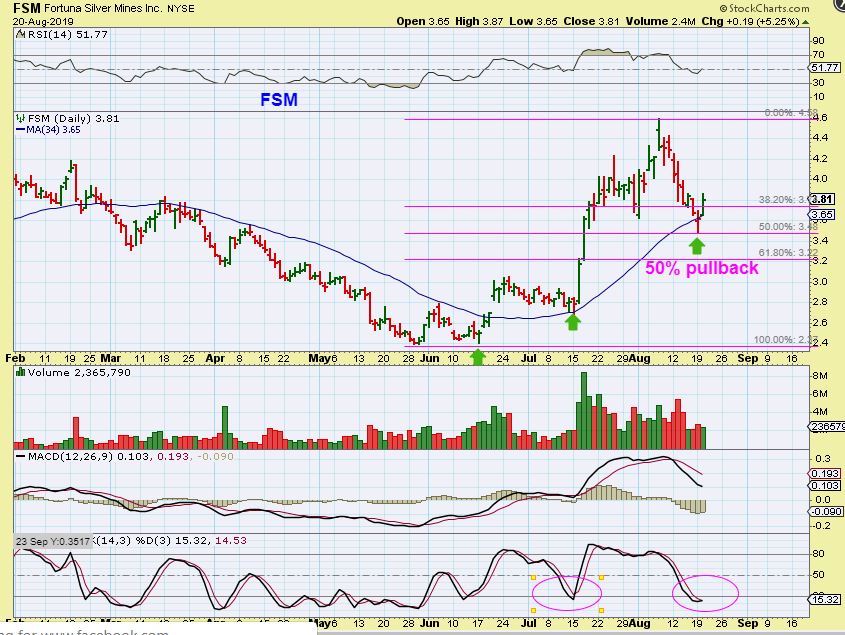Click the 61.80%: 3.22 Fibonacci label
This screenshot has height=635, width=845.
click(x=788, y=252)
